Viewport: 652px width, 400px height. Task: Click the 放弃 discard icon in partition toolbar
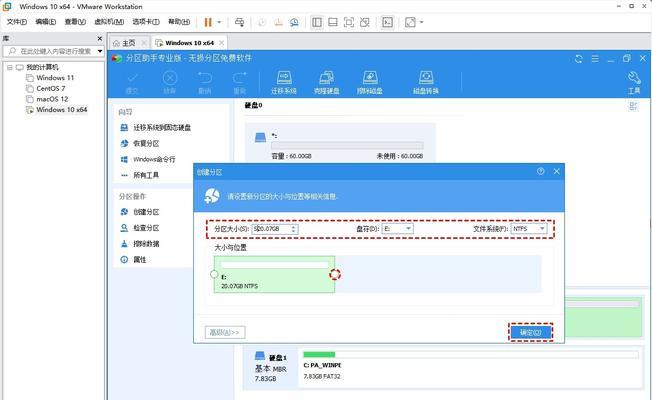point(169,83)
